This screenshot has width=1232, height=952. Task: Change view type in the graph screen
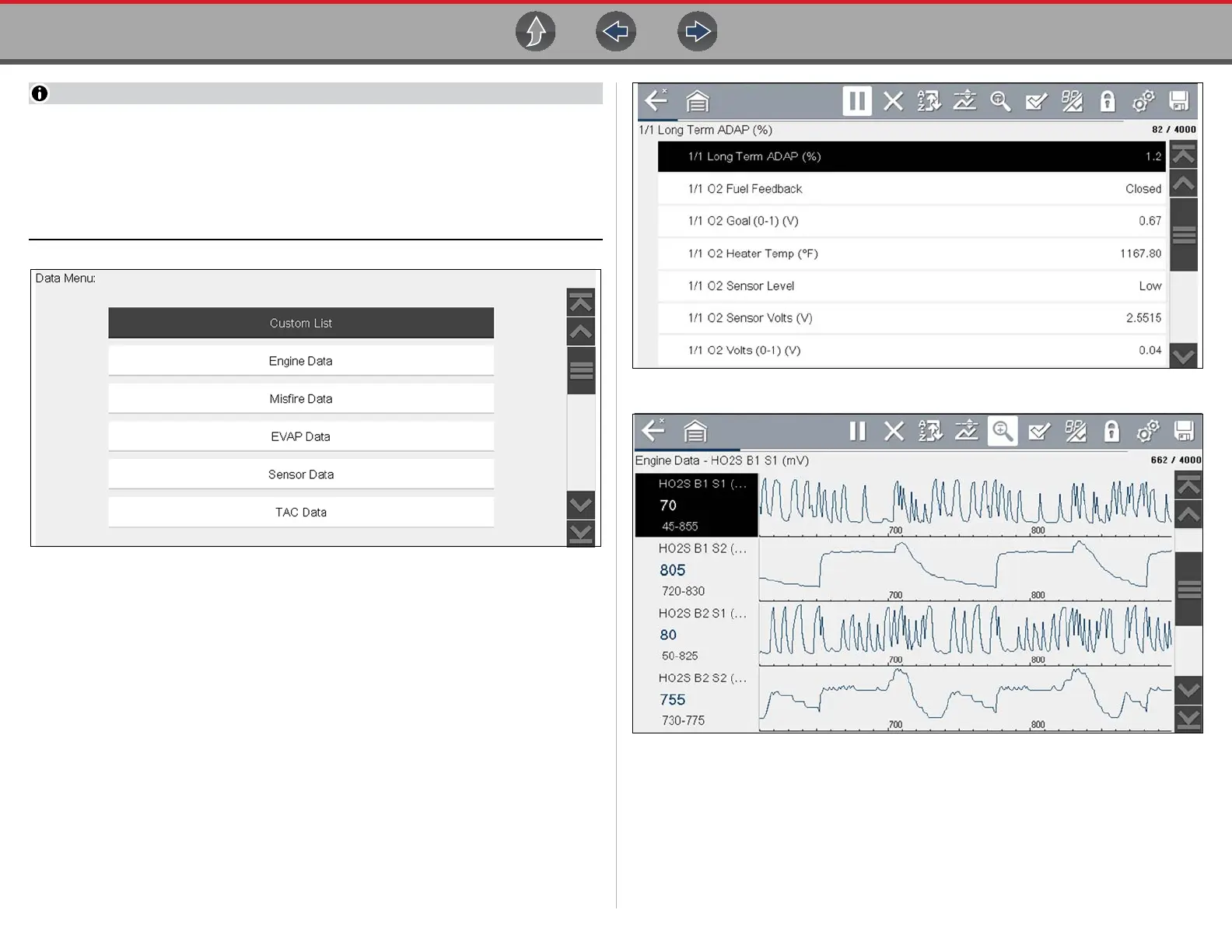(966, 431)
